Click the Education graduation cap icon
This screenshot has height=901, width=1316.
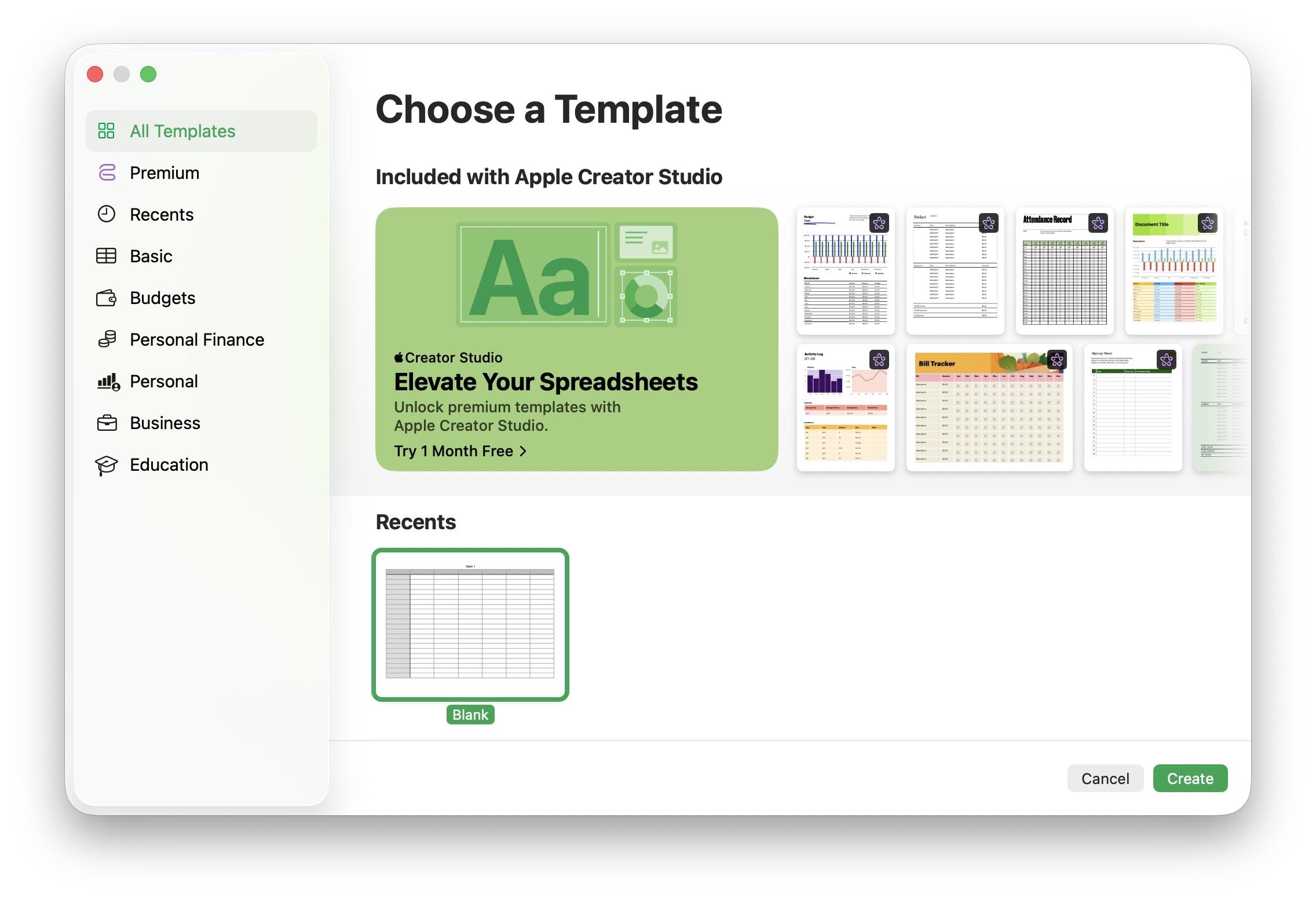coord(106,465)
